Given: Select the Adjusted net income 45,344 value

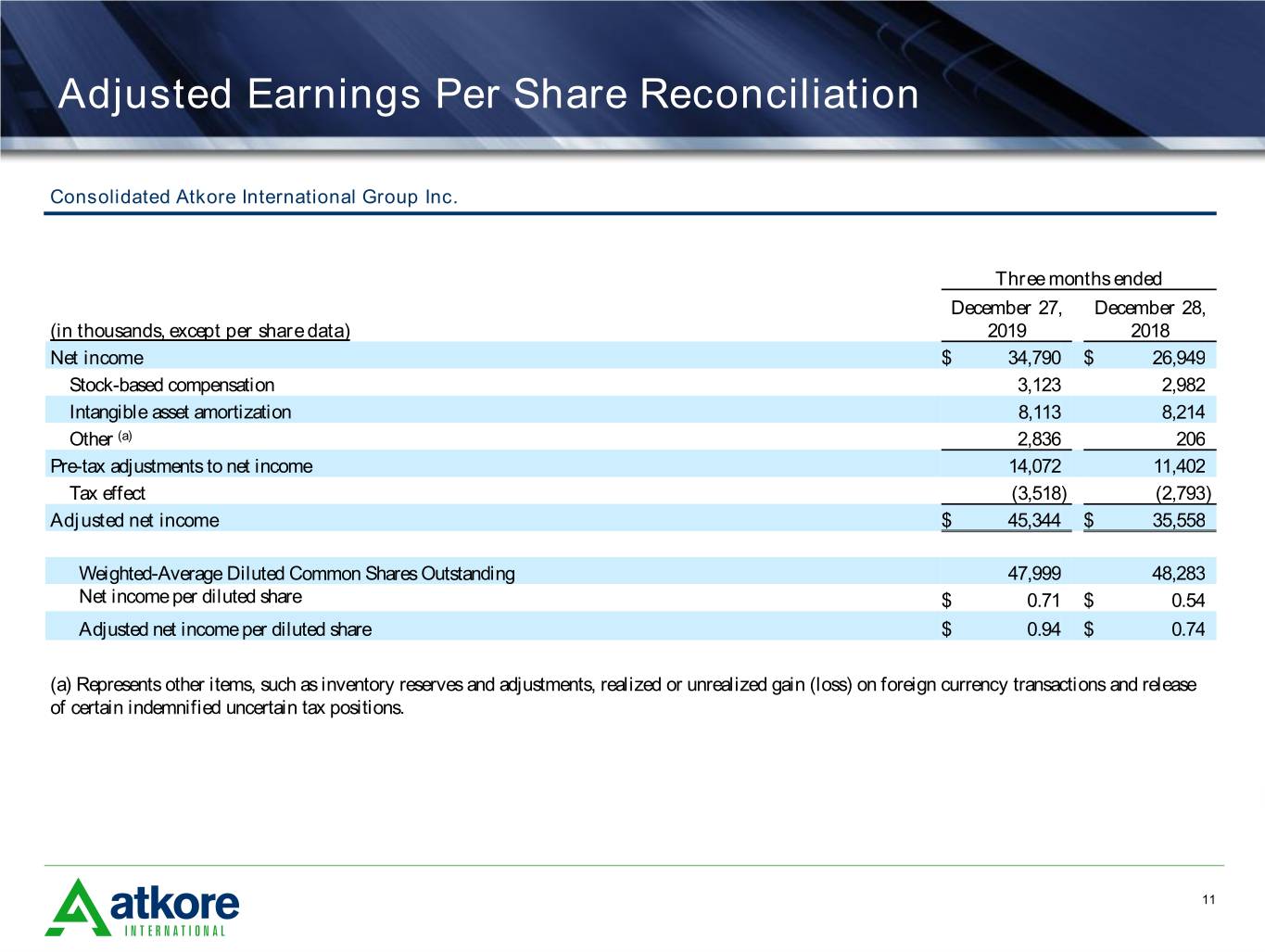Looking at the screenshot, I should coord(1033,520).
